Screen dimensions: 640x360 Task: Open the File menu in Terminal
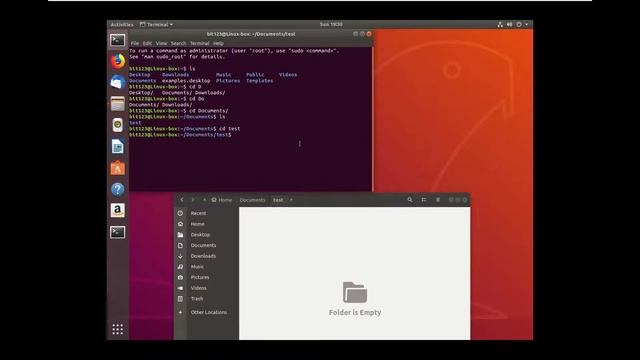(135, 43)
